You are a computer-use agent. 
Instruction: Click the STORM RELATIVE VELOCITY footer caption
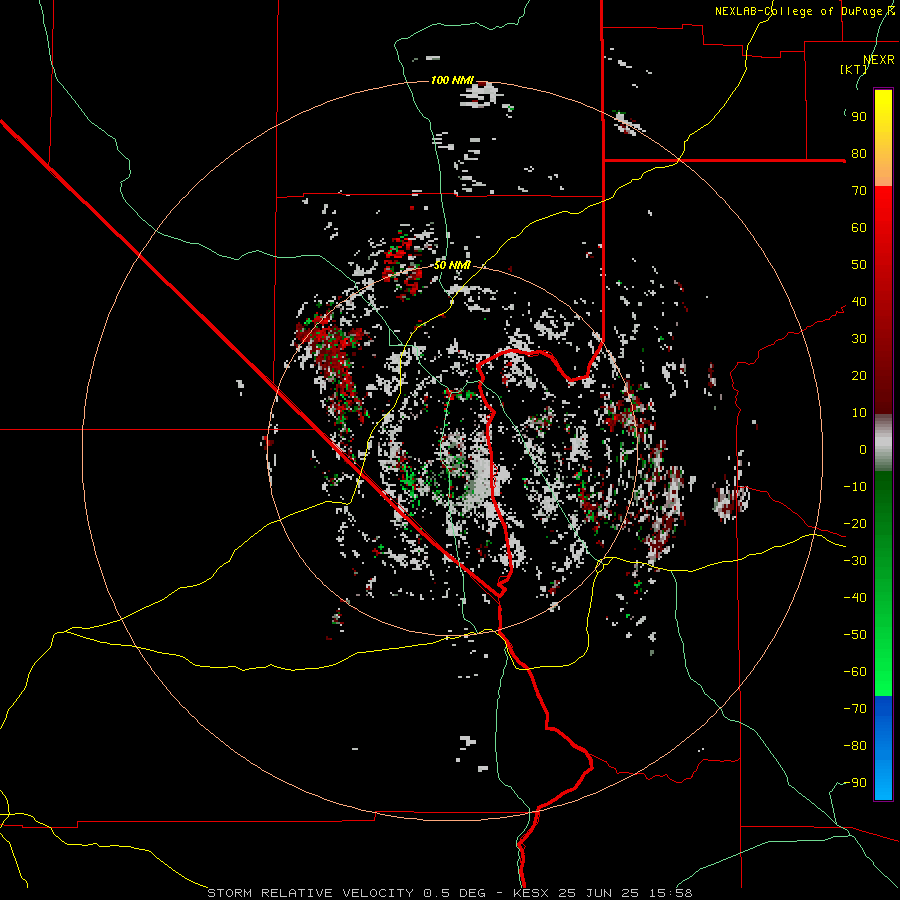(x=449, y=893)
